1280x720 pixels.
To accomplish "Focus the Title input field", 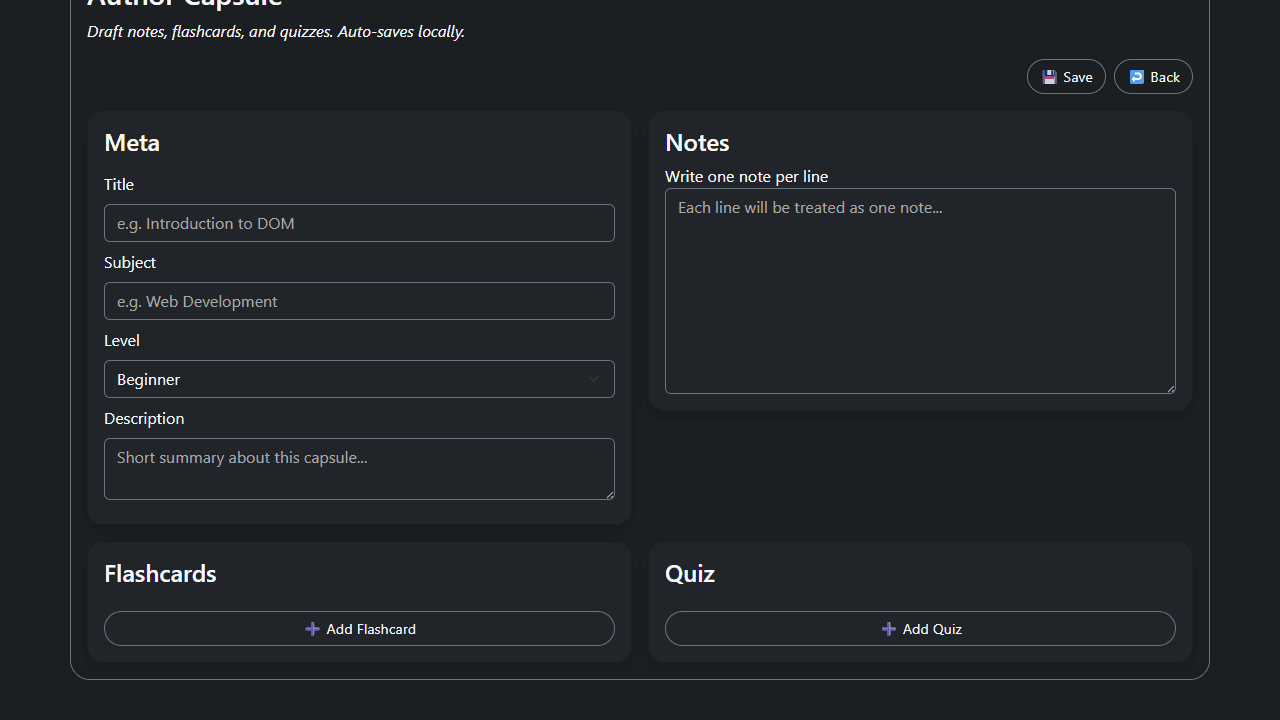I will 359,223.
